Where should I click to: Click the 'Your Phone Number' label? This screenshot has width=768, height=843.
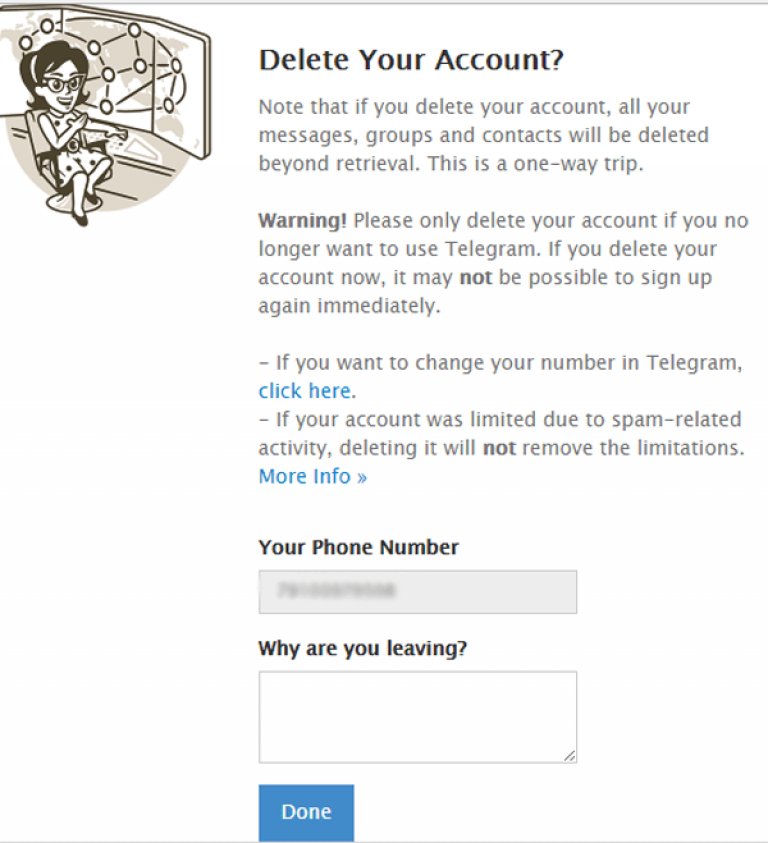(359, 547)
